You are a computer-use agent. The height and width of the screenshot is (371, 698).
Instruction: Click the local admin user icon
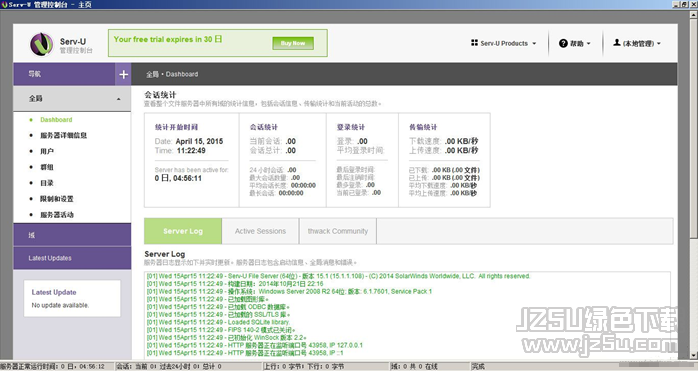[617, 43]
